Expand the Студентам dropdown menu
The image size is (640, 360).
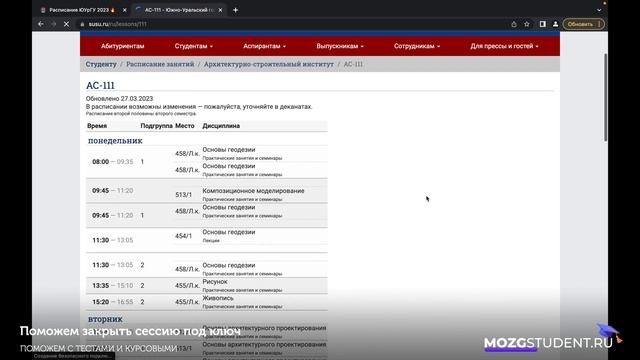pyautogui.click(x=194, y=46)
